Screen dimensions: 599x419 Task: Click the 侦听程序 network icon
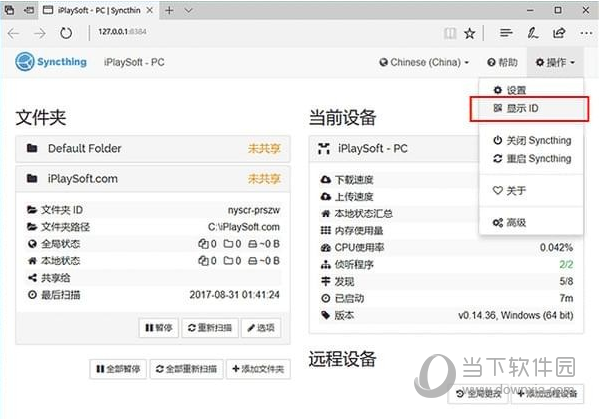[x=325, y=264]
